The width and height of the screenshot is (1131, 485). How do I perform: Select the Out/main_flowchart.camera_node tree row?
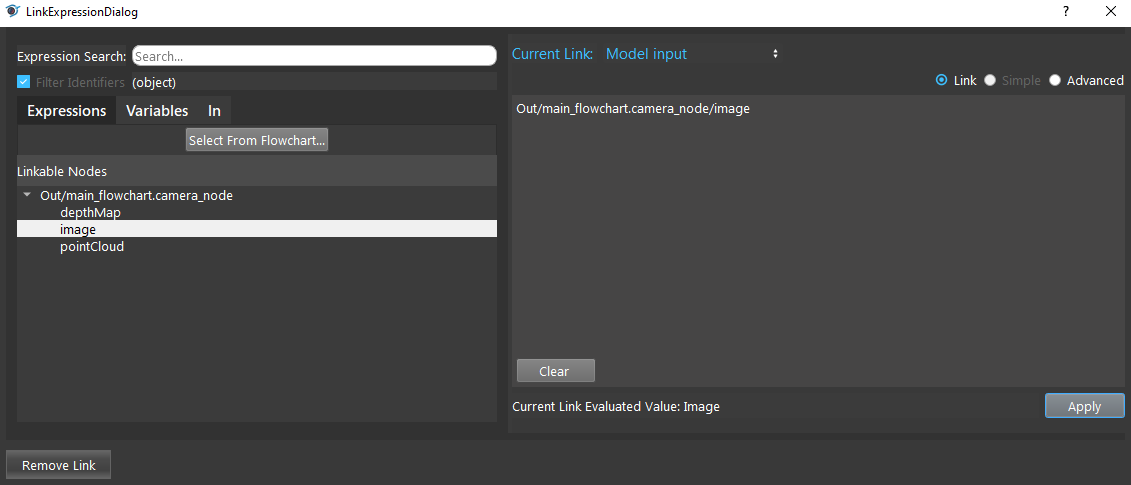click(257, 195)
